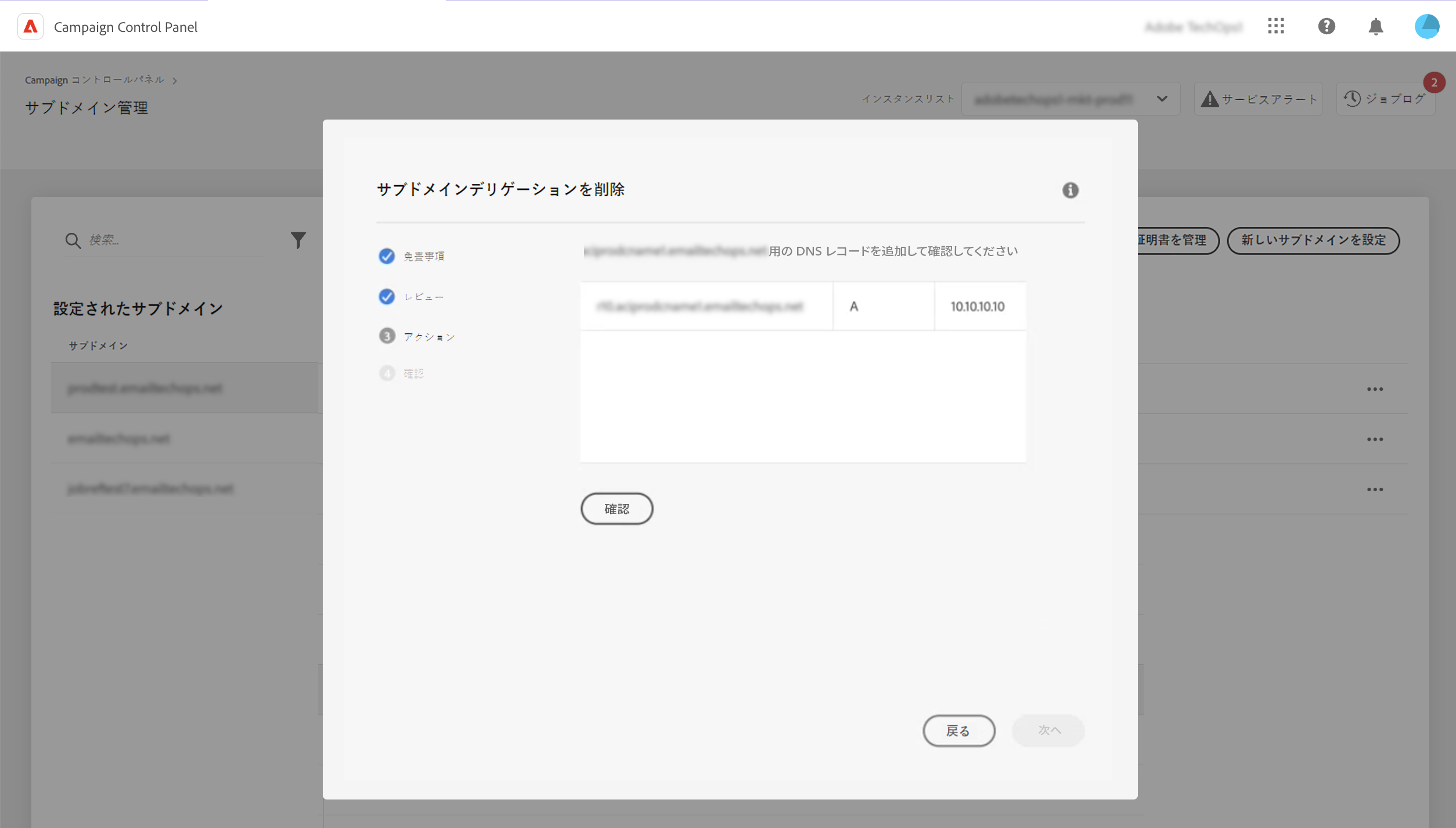
Task: Click the 確認 button
Action: point(617,509)
